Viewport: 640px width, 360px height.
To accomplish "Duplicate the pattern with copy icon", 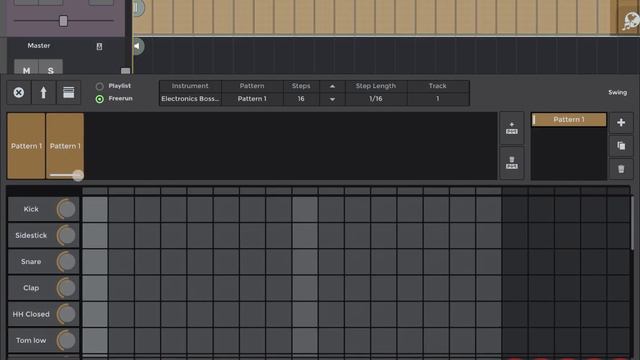I will (x=621, y=146).
